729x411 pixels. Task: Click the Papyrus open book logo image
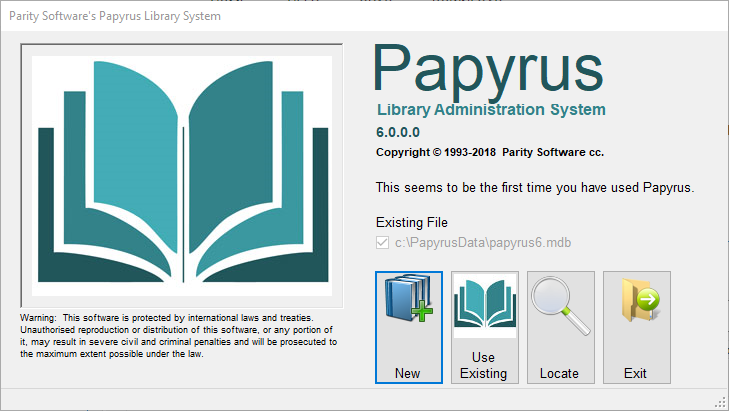182,176
